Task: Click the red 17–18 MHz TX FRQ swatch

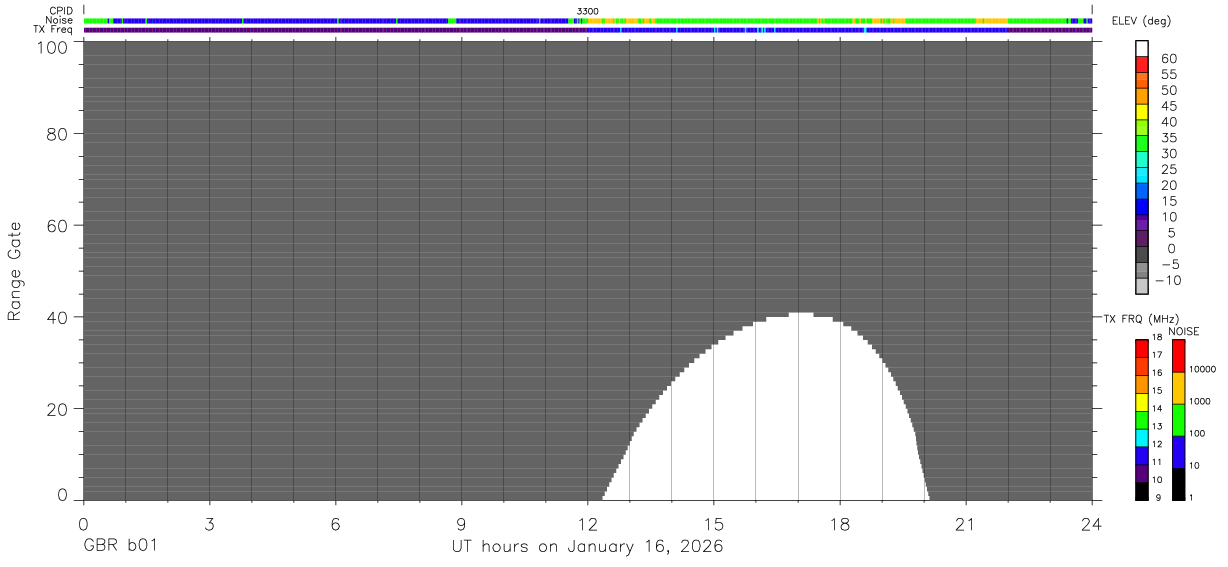Action: click(1142, 347)
